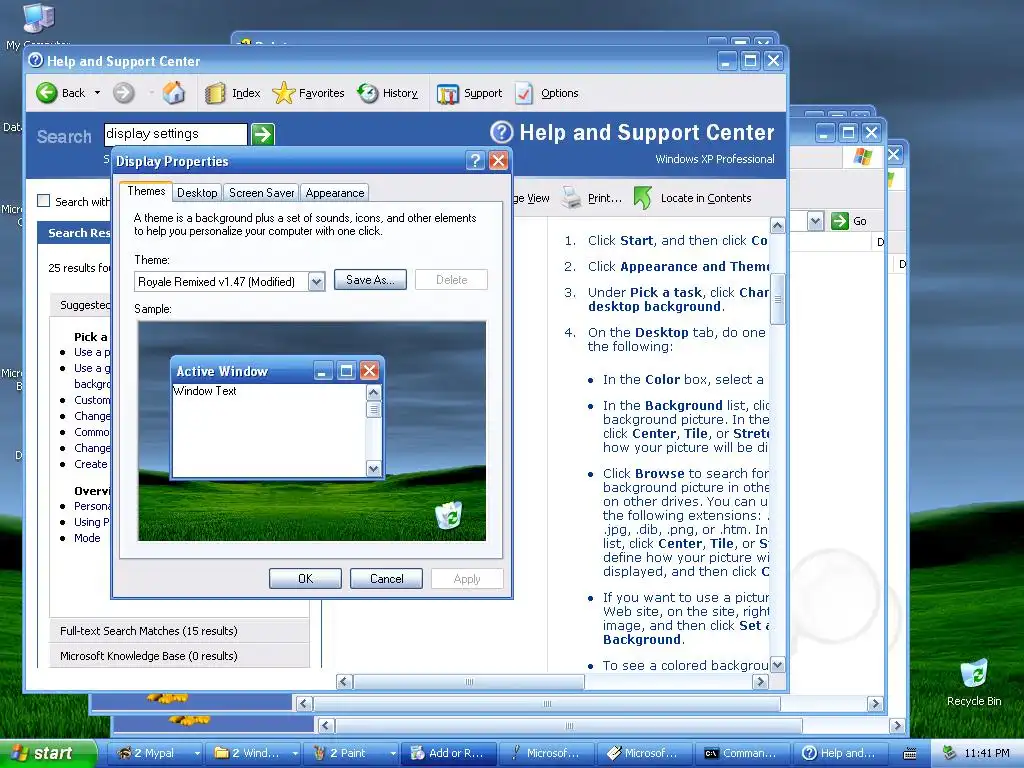This screenshot has width=1024, height=768.
Task: Click the help article vertical scrollbar thumb
Action: tap(777, 300)
